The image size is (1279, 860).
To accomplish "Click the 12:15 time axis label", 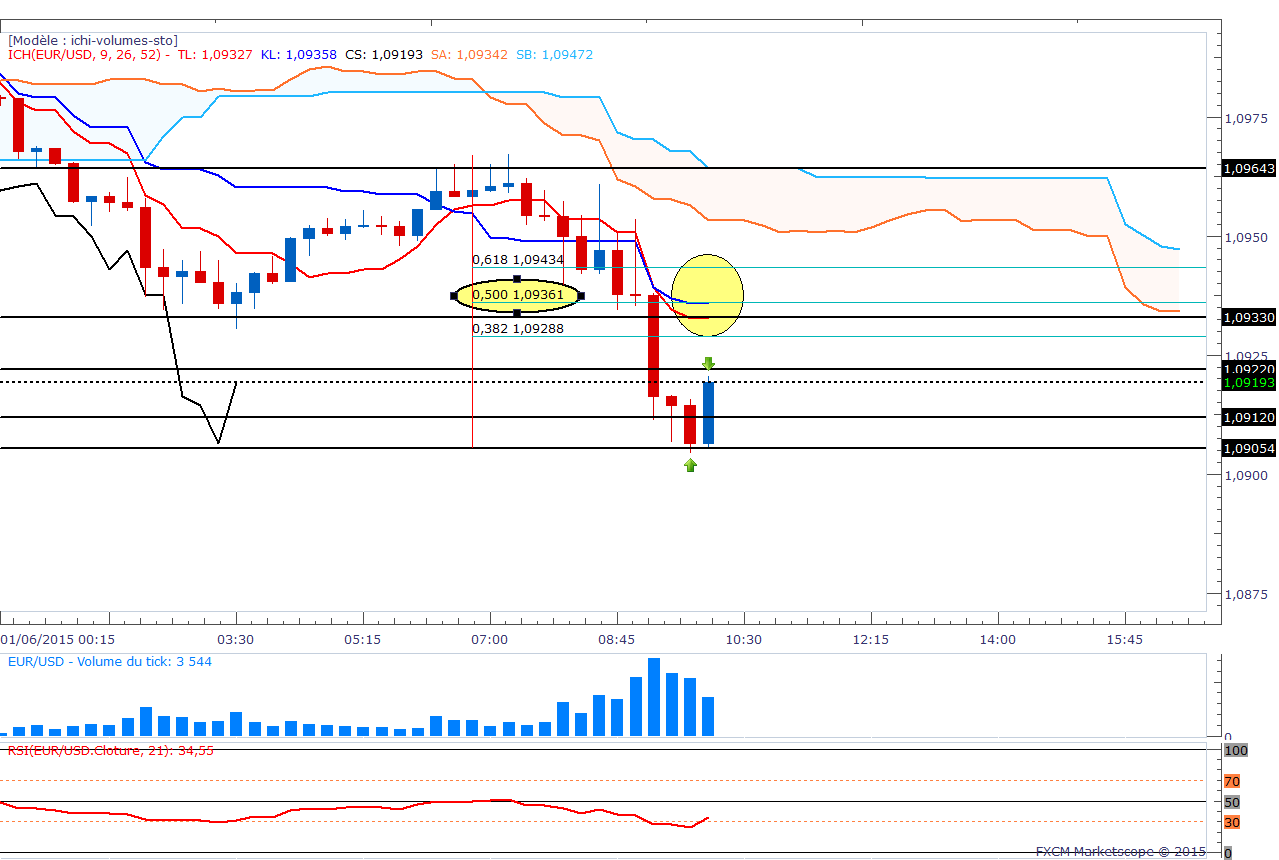I will (x=871, y=639).
